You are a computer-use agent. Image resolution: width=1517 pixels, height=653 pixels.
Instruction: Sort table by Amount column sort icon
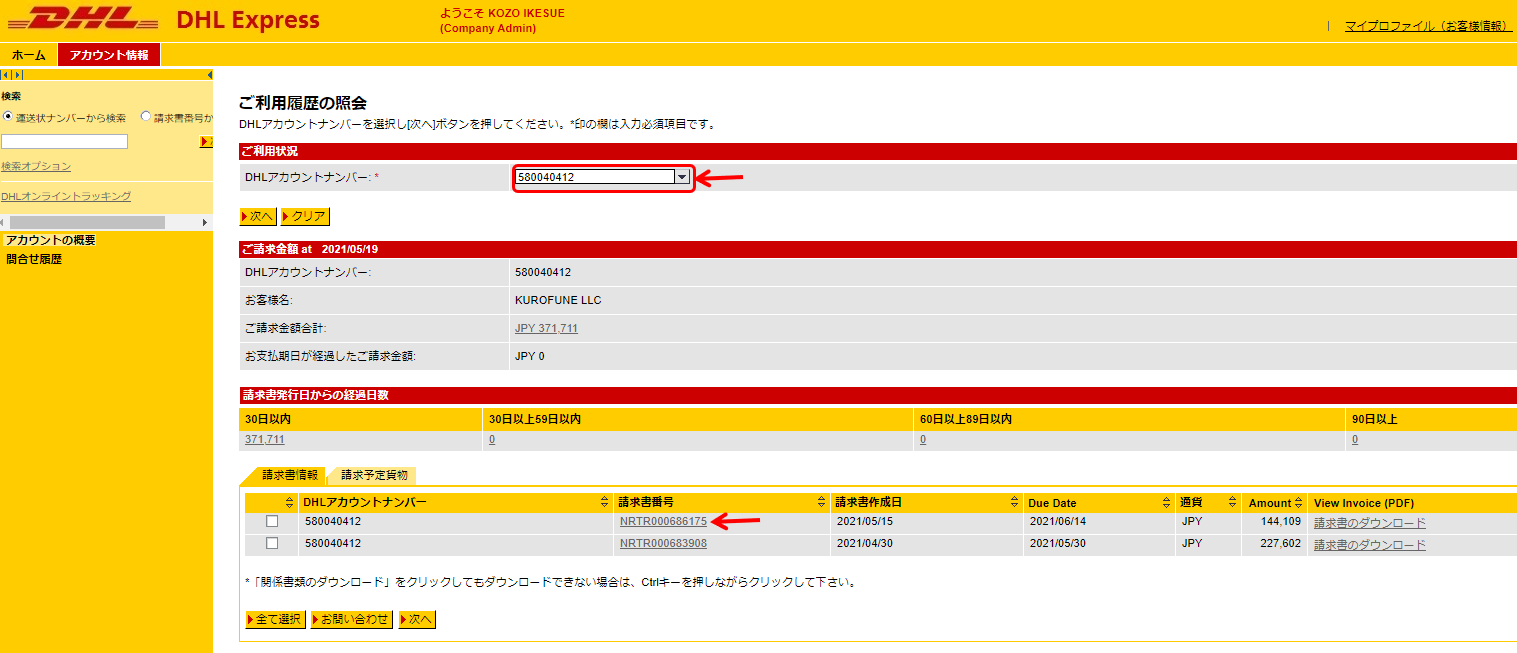1300,502
